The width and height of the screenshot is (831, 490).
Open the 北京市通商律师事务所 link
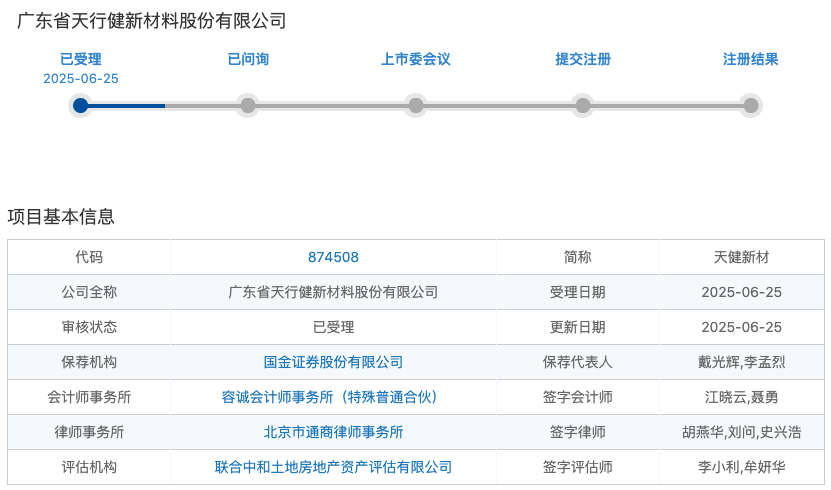tap(333, 432)
